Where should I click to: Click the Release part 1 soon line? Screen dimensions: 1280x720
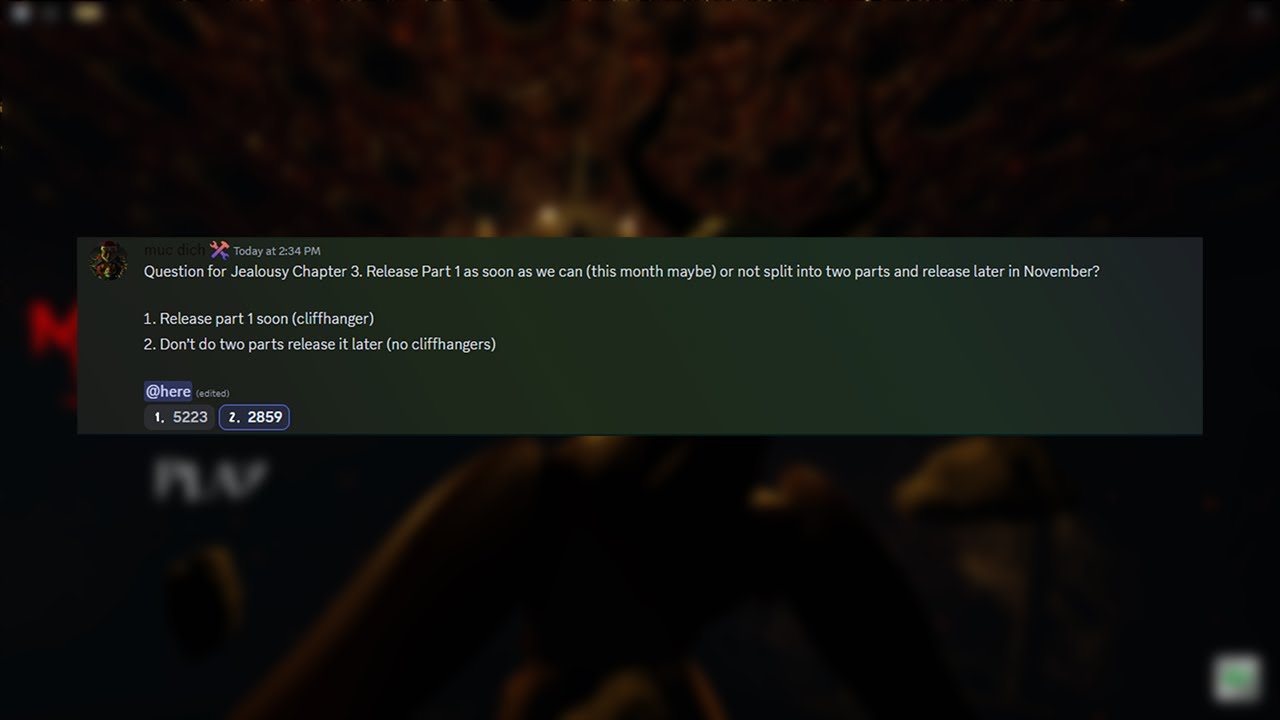click(259, 318)
